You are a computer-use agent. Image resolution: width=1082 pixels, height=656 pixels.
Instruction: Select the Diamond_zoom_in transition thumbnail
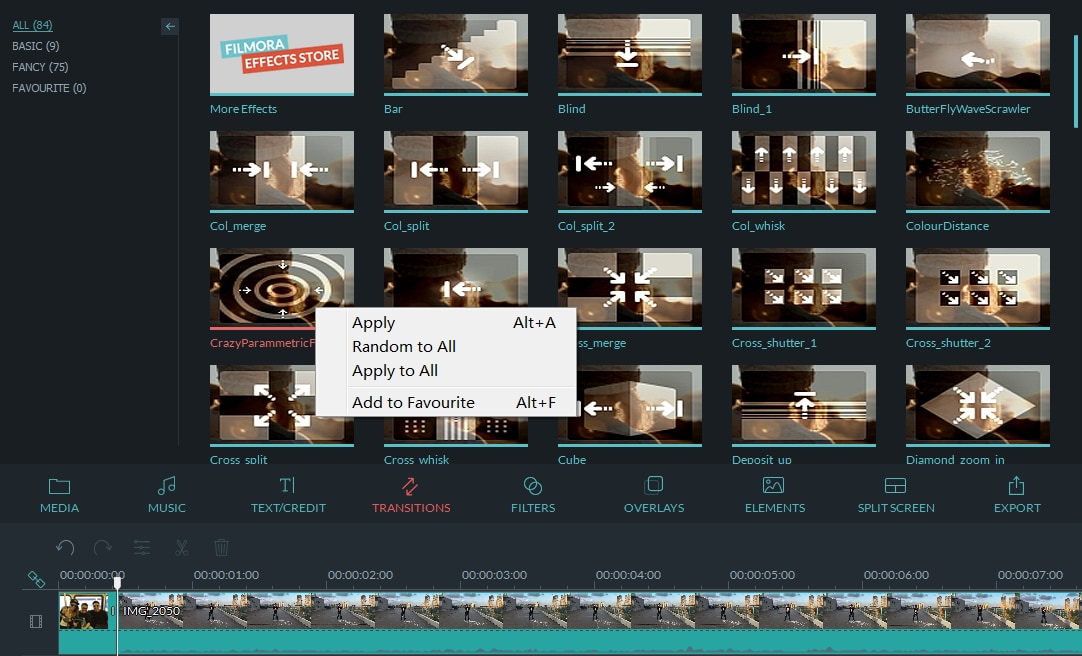977,406
